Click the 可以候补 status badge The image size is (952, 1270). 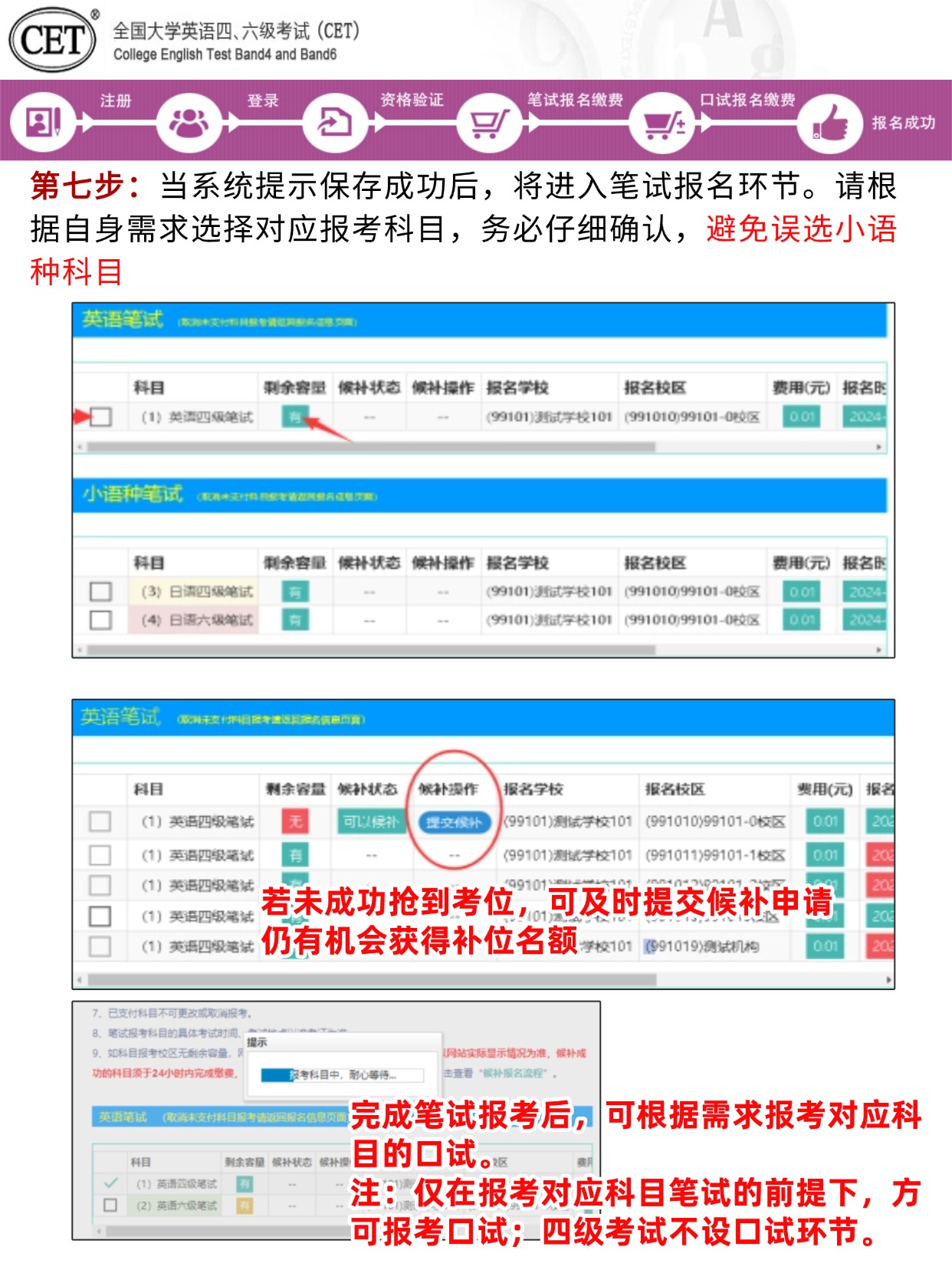(x=370, y=821)
